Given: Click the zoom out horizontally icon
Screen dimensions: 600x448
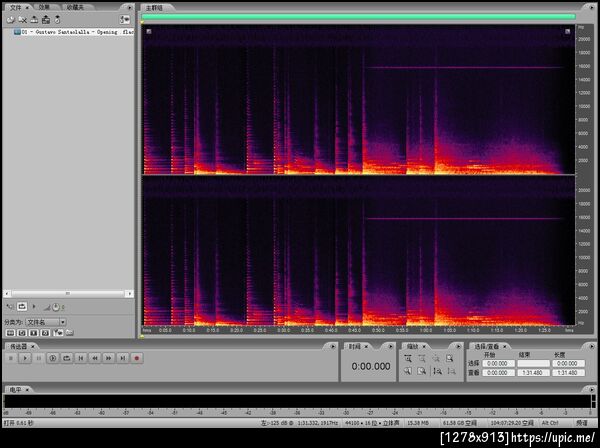Looking at the screenshot, I should [x=422, y=358].
